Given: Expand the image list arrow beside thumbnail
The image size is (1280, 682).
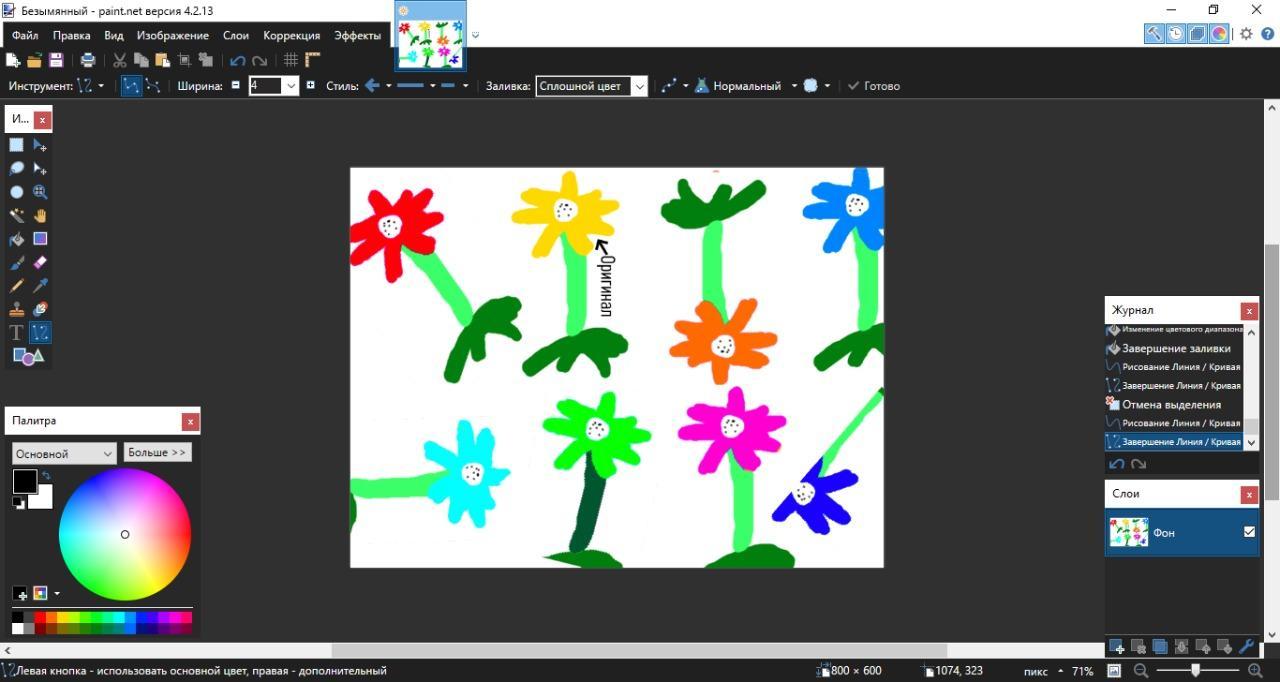Looking at the screenshot, I should [475, 35].
